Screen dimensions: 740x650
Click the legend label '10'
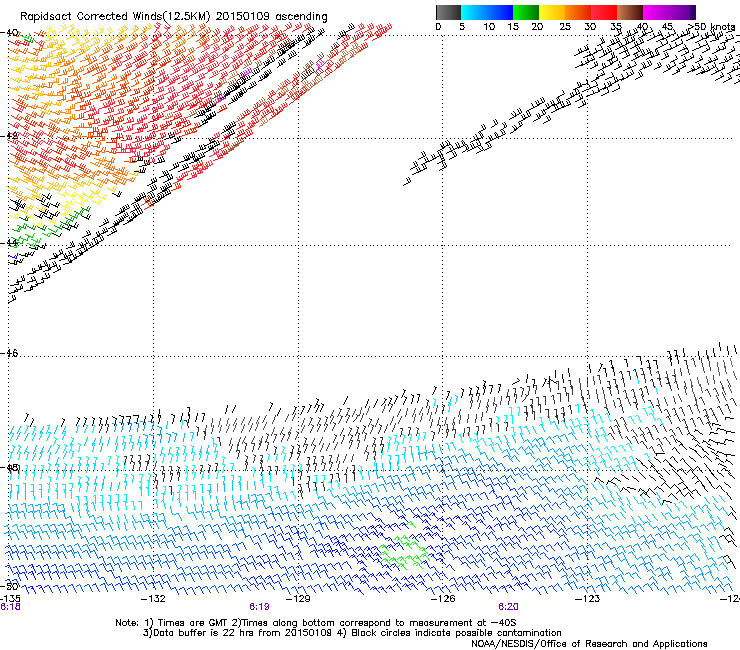[x=489, y=26]
